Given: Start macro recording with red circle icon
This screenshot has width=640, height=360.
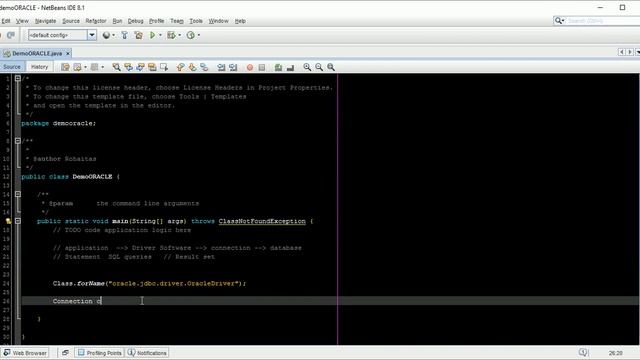Looking at the screenshot, I should tap(250, 67).
